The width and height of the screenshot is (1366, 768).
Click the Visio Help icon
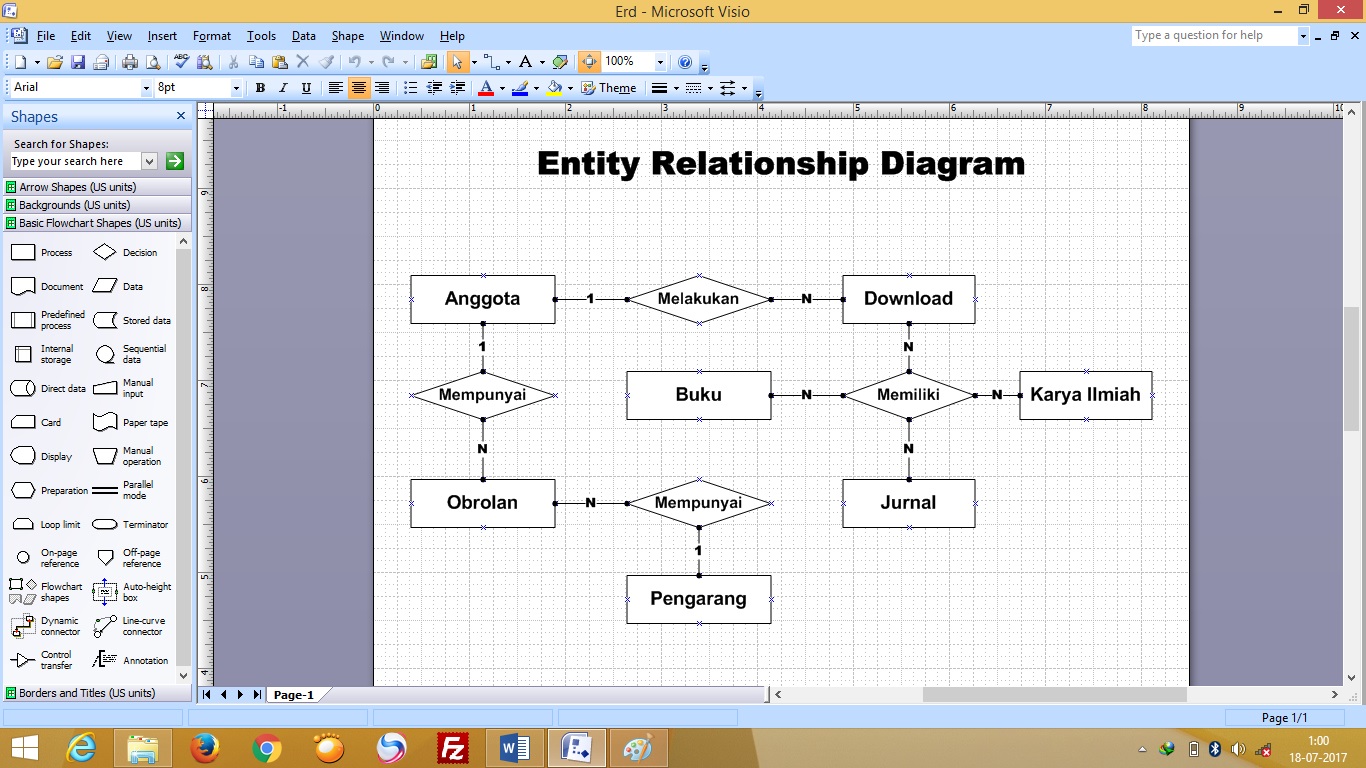pyautogui.click(x=685, y=62)
